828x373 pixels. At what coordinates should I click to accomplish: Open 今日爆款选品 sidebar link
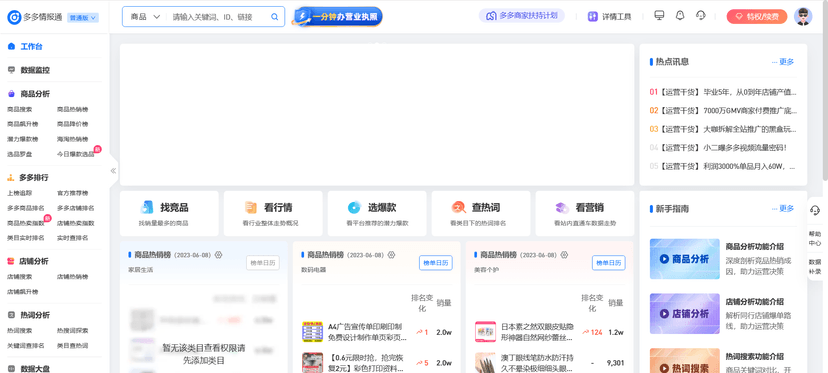[x=76, y=154]
